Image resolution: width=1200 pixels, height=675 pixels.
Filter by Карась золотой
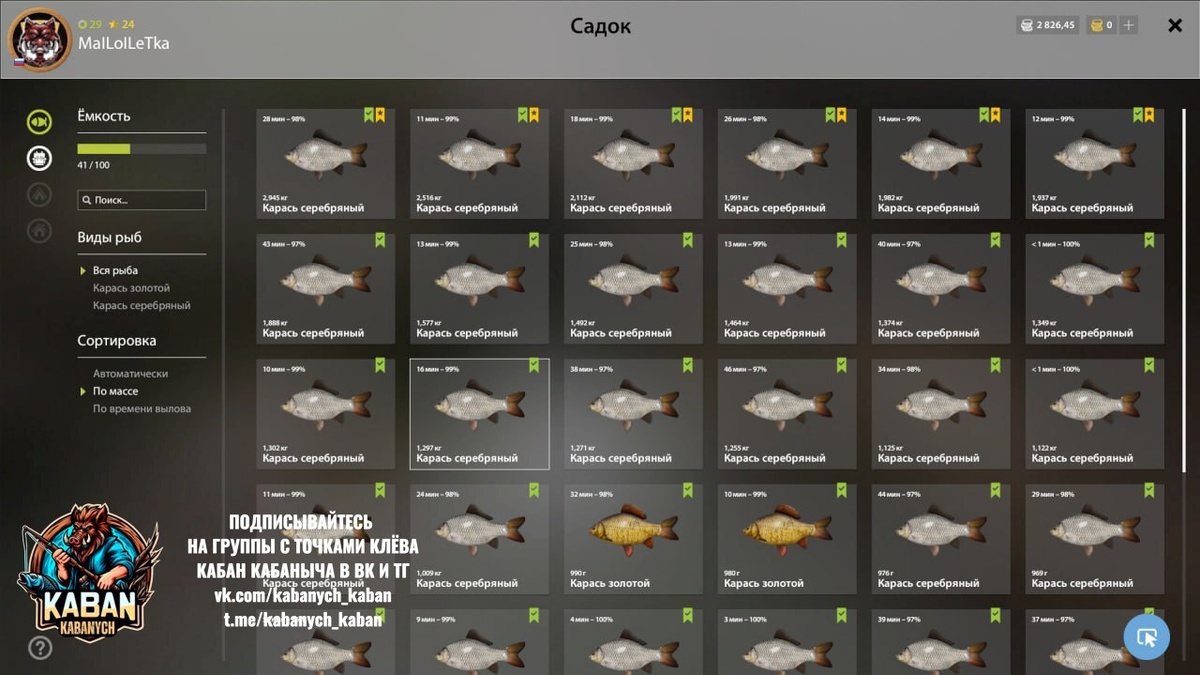point(131,288)
